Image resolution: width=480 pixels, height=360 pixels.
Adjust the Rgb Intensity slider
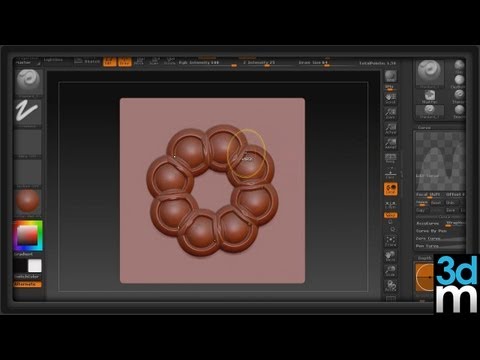207,63
